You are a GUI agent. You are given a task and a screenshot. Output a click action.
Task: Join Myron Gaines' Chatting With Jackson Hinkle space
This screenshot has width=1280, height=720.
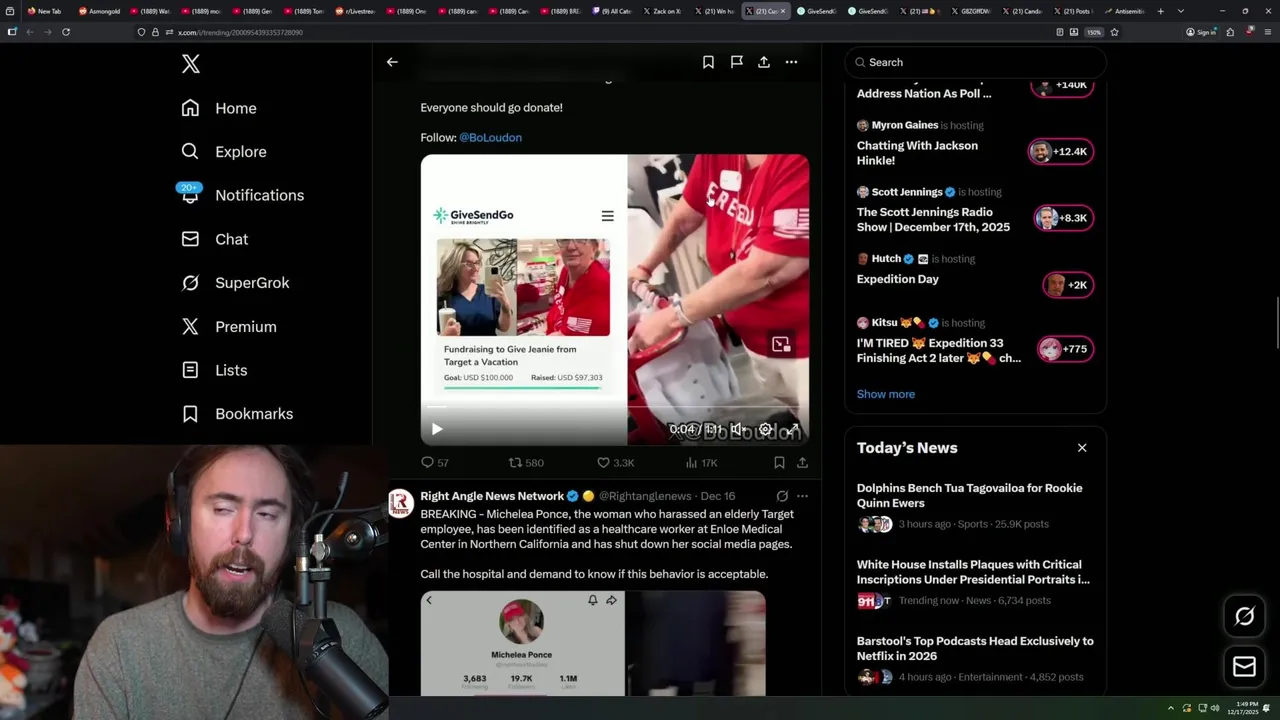917,153
